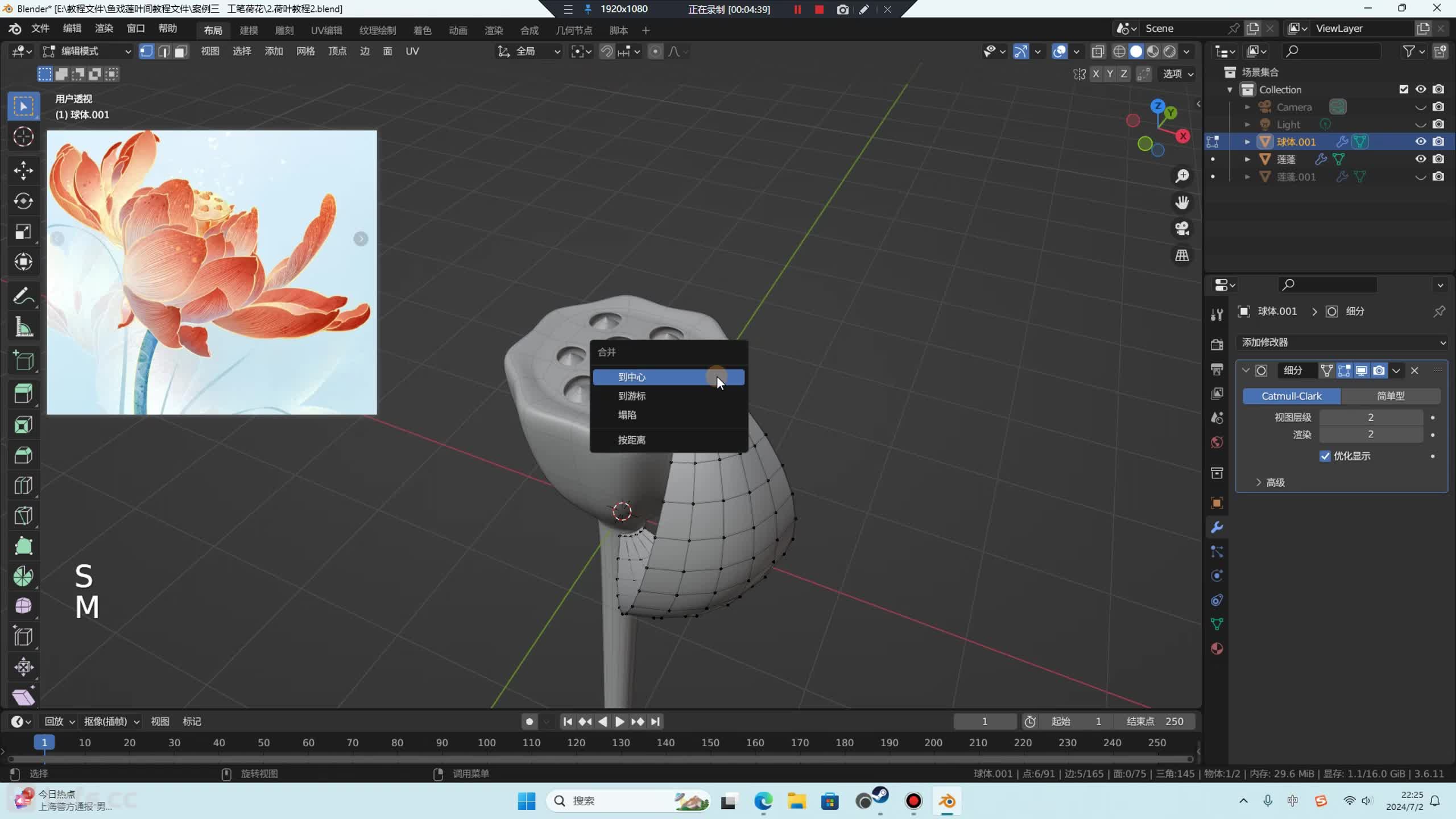Click the pan view hand icon
Screen dimensions: 1456x819
(x=1182, y=202)
